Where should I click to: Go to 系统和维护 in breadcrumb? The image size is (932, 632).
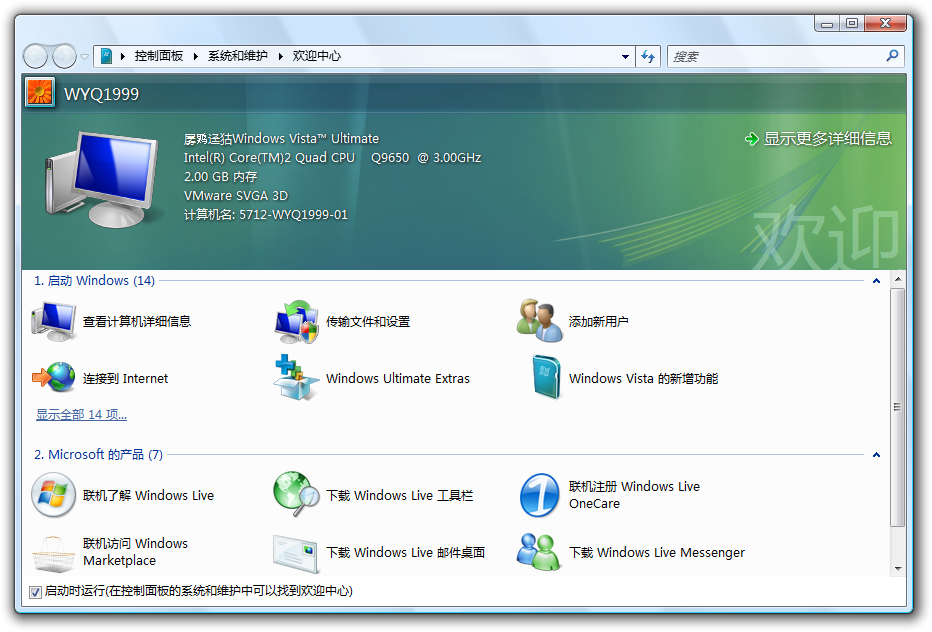[x=237, y=56]
